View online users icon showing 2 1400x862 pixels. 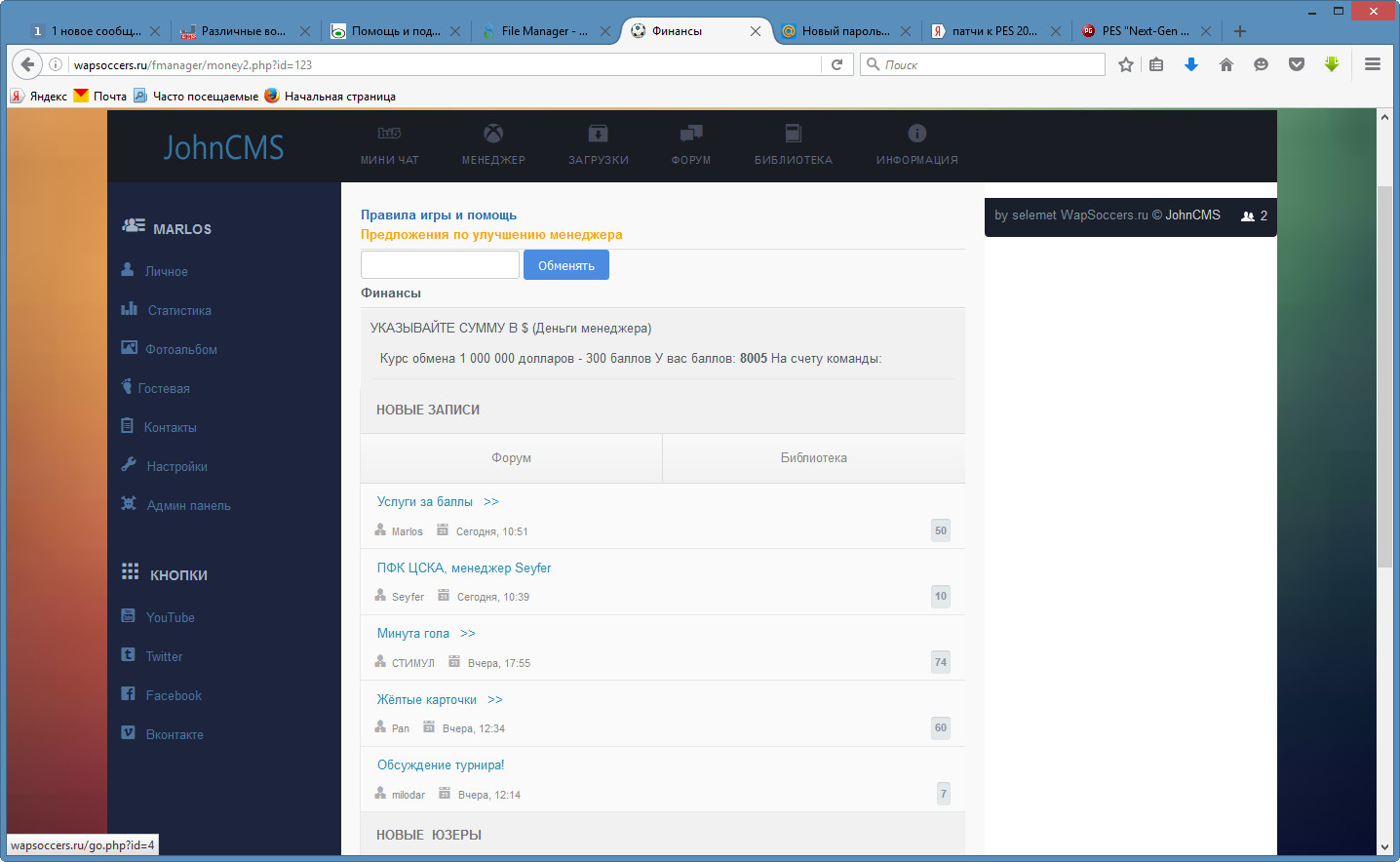click(1254, 215)
